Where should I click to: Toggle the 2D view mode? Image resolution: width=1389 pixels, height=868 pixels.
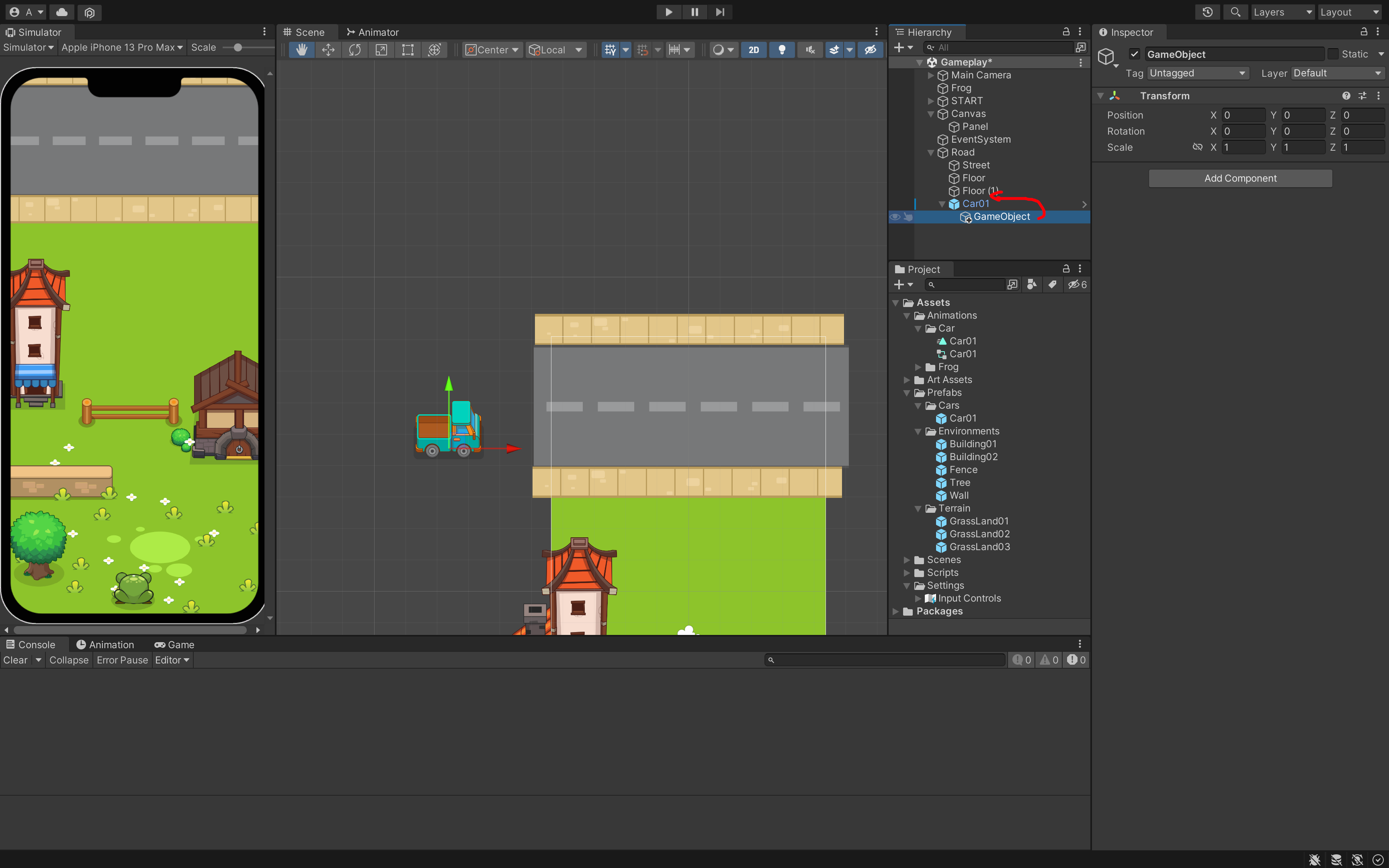(x=754, y=50)
